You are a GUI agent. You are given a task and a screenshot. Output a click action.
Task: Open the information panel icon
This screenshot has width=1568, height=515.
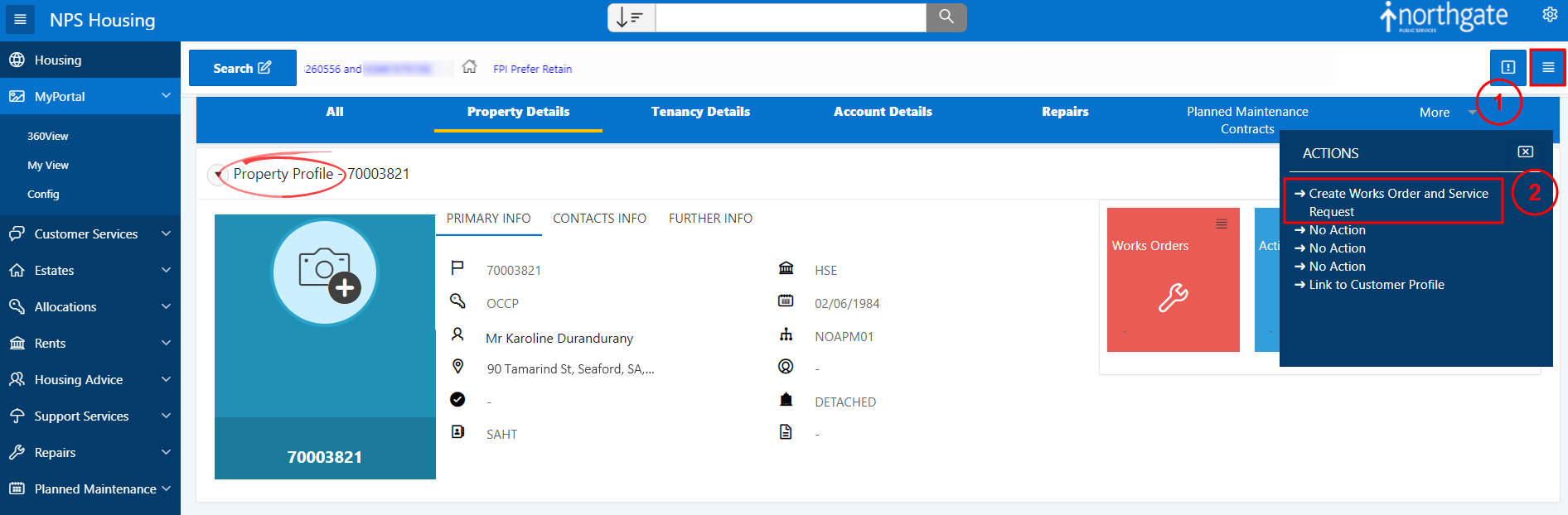1508,67
